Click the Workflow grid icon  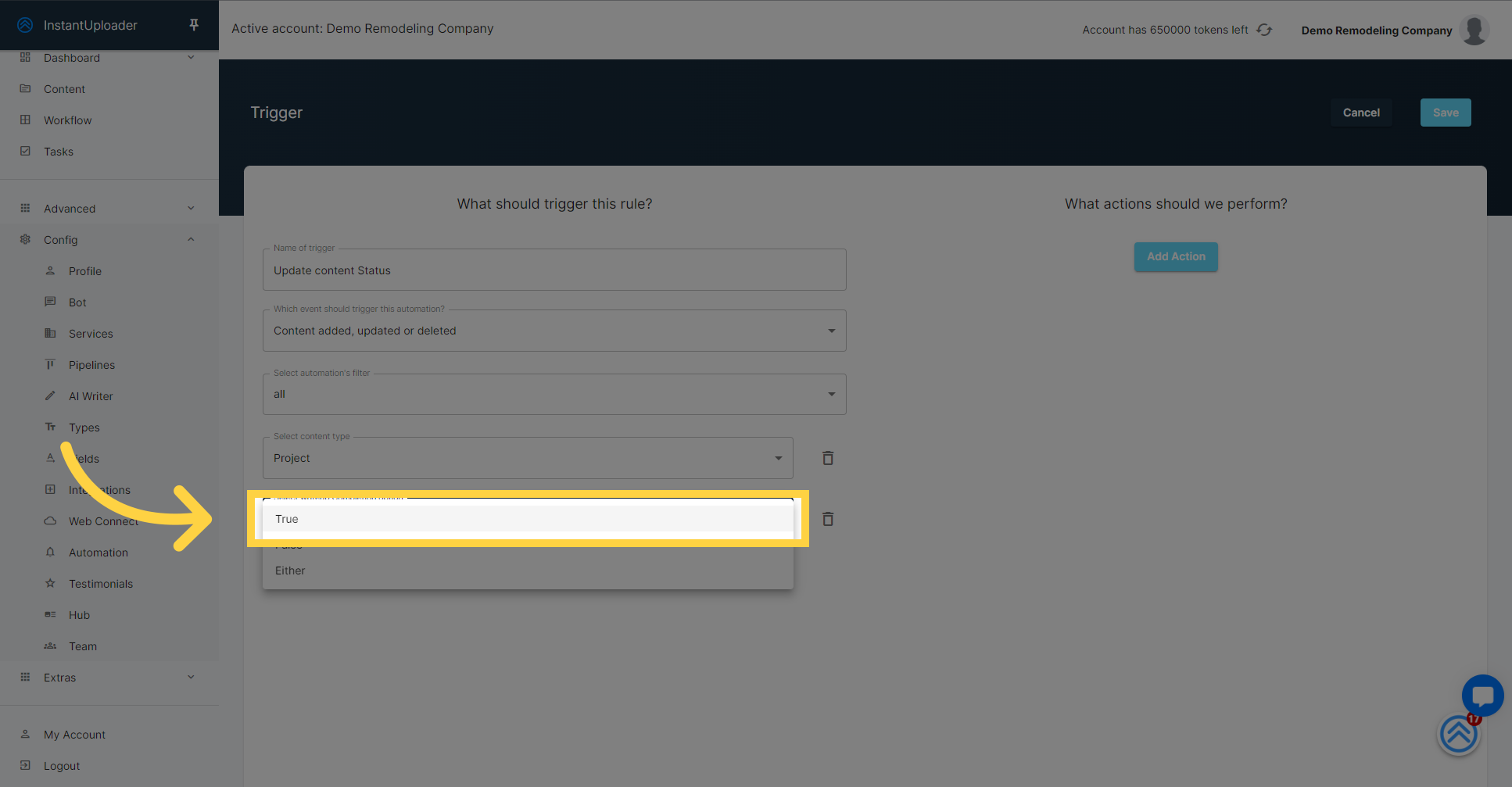pyautogui.click(x=25, y=120)
